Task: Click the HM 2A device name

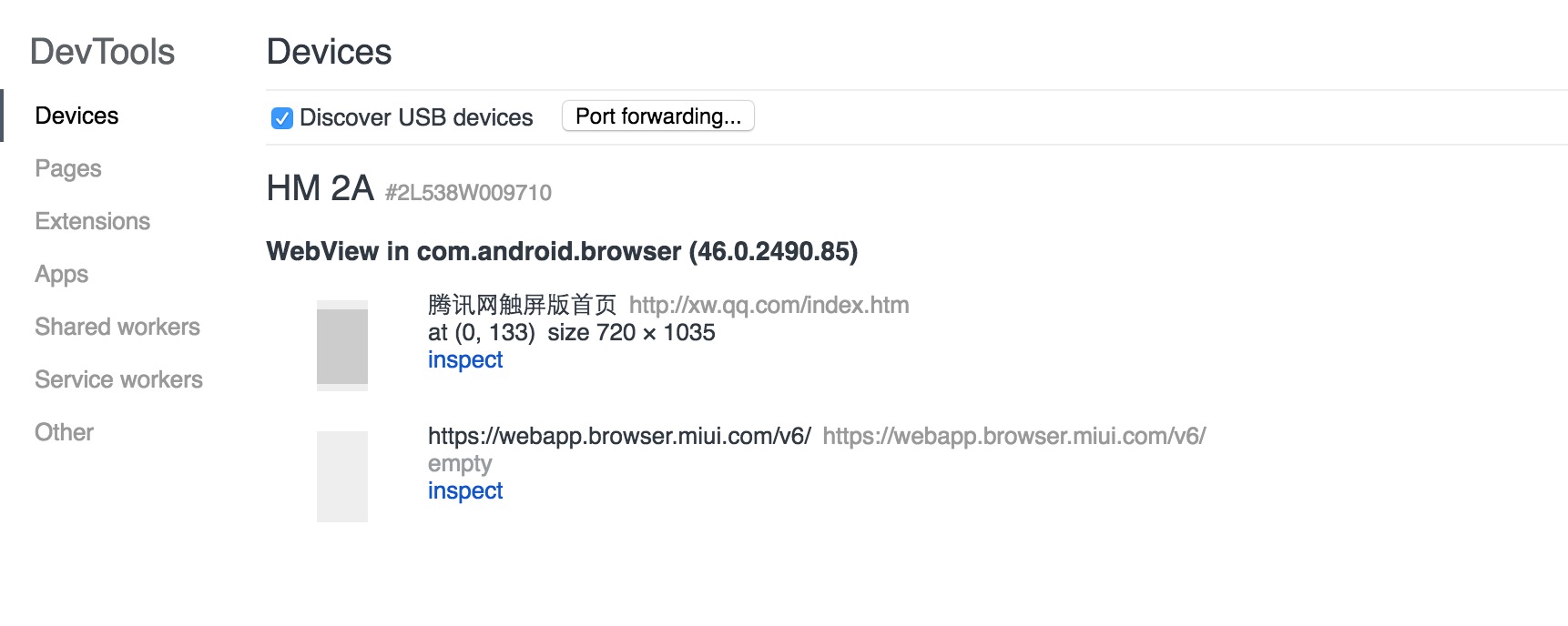Action: pos(320,188)
